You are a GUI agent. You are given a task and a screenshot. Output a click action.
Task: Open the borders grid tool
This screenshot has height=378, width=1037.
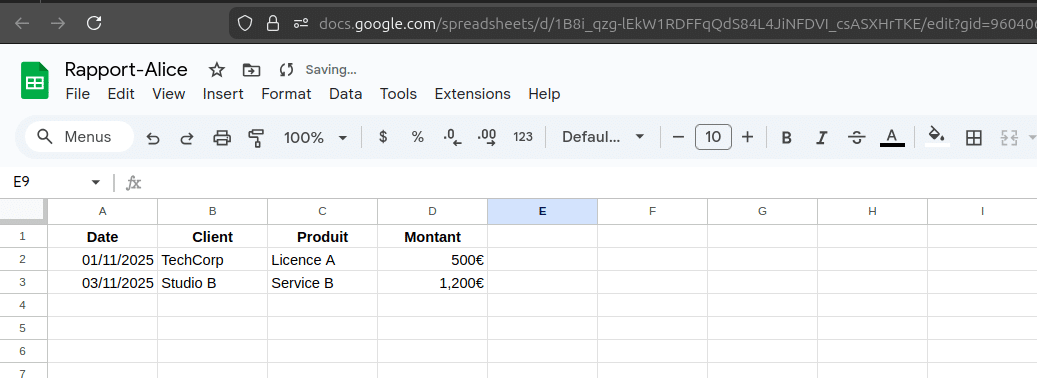[x=974, y=137]
